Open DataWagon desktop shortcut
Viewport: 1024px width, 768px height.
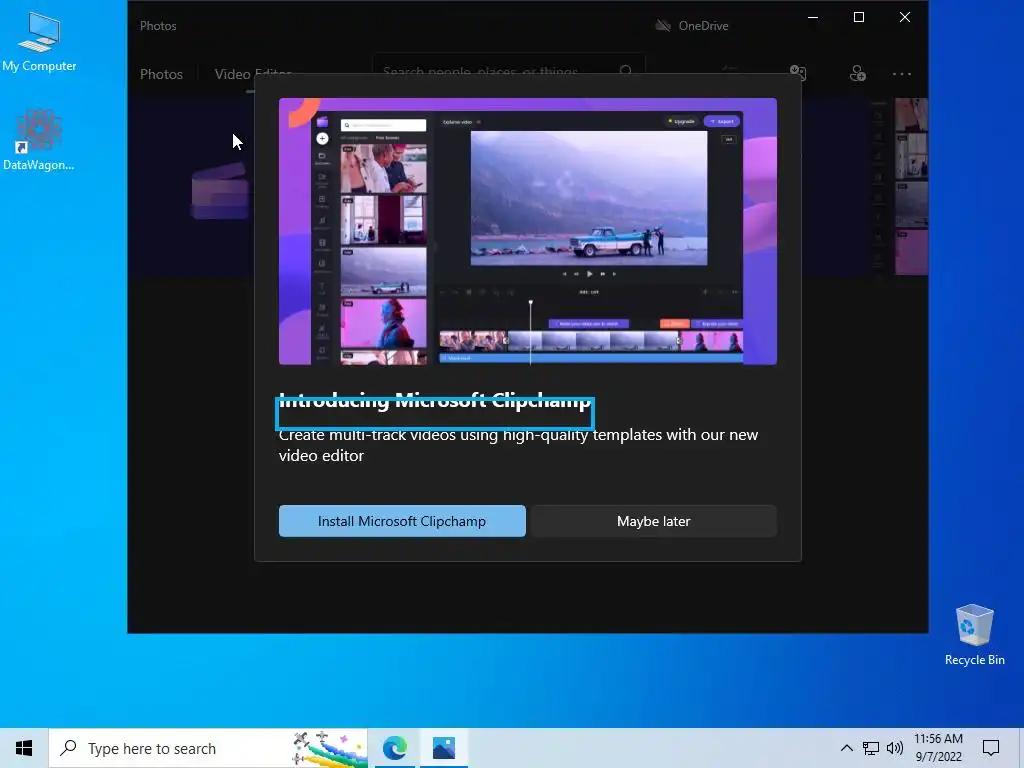(39, 140)
